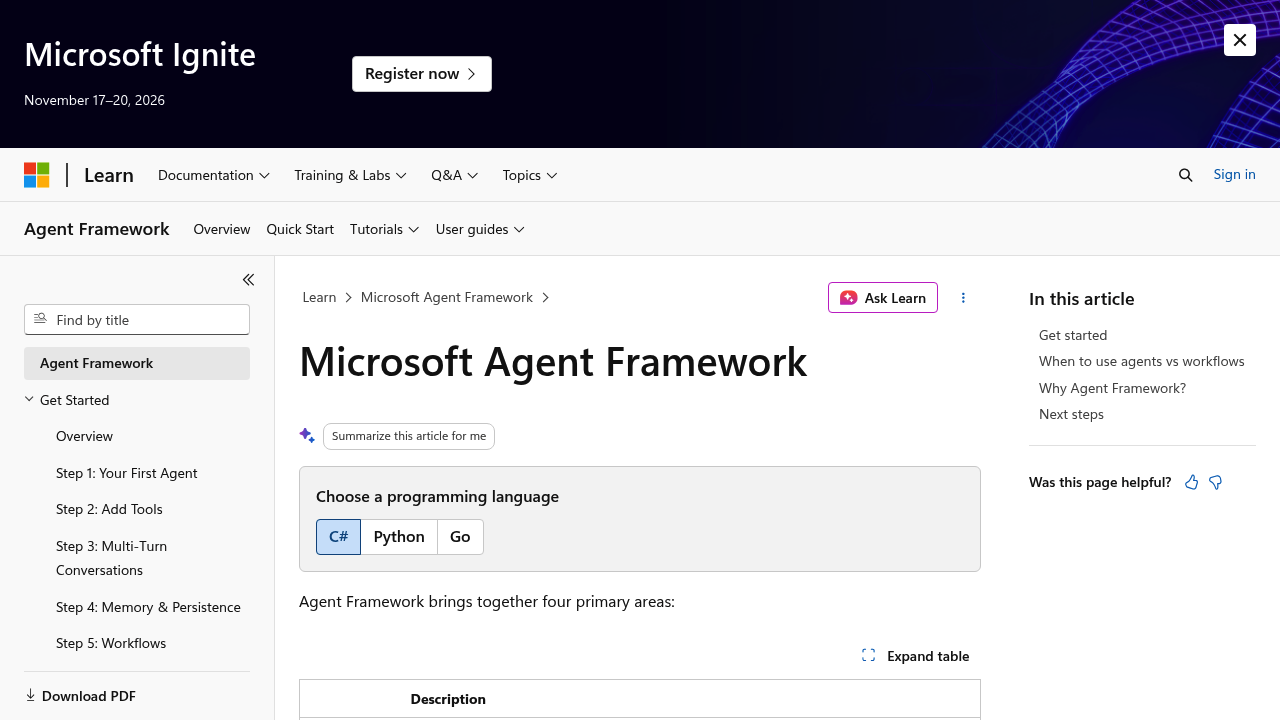Select Go programming language
1280x720 pixels.
coord(460,537)
